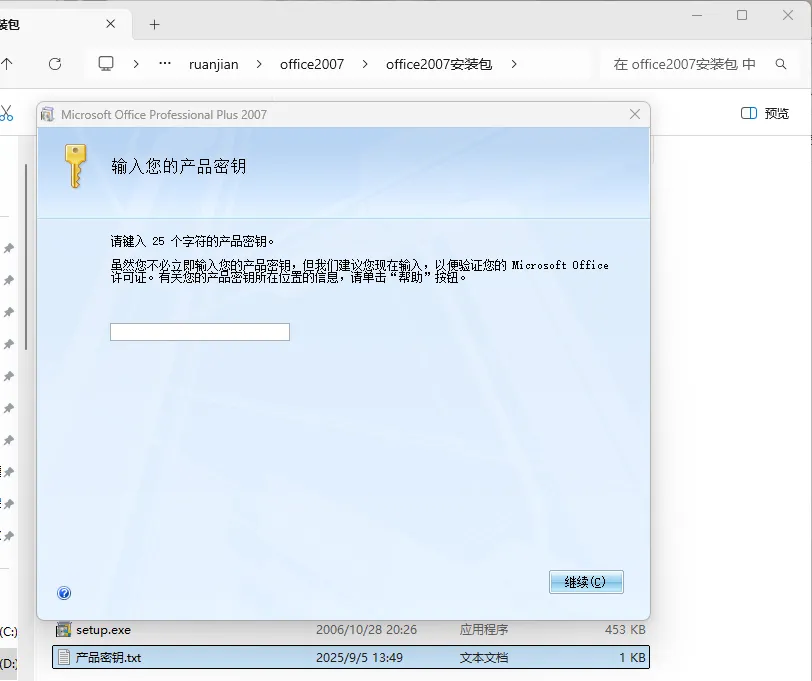Expand the chevron after office2007
Image resolution: width=812 pixels, height=681 pixels.
click(x=365, y=64)
